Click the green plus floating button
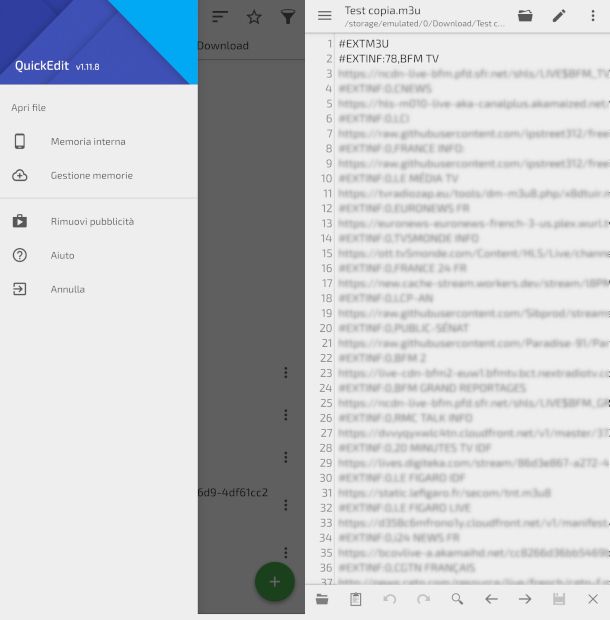This screenshot has height=620, width=610. point(275,582)
